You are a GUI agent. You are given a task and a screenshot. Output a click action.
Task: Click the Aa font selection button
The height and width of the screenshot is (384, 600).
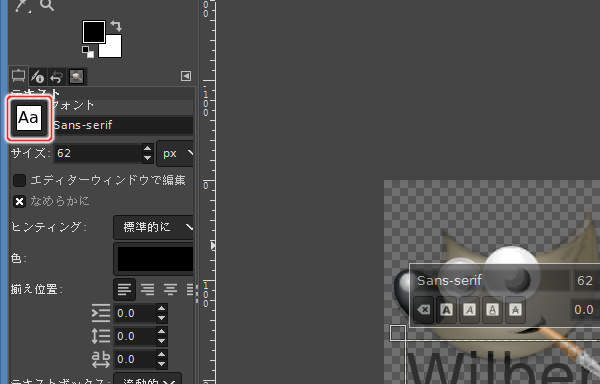pyautogui.click(x=29, y=118)
